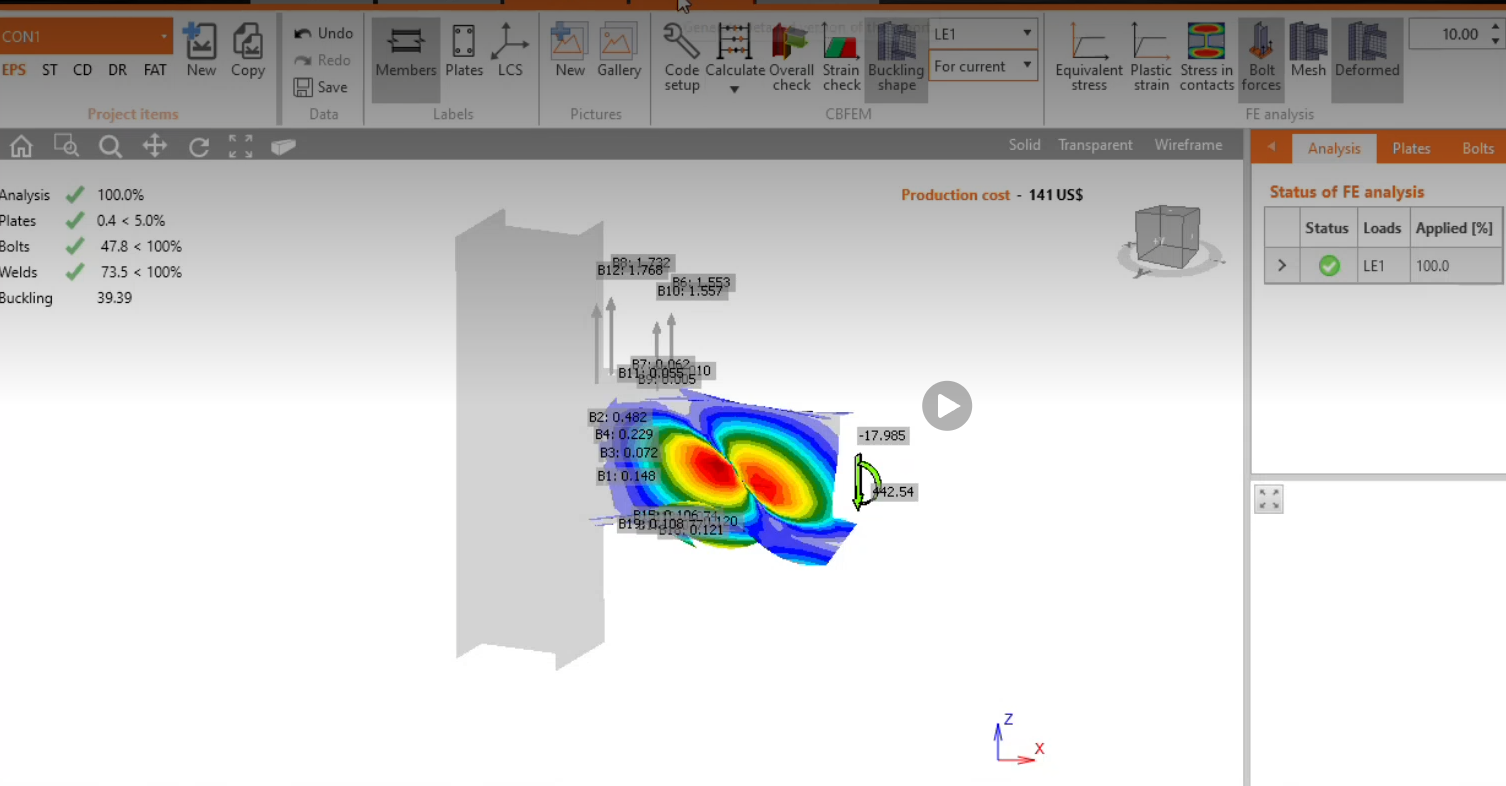1506x786 pixels.
Task: Switch to Solid display mode
Action: (1024, 145)
